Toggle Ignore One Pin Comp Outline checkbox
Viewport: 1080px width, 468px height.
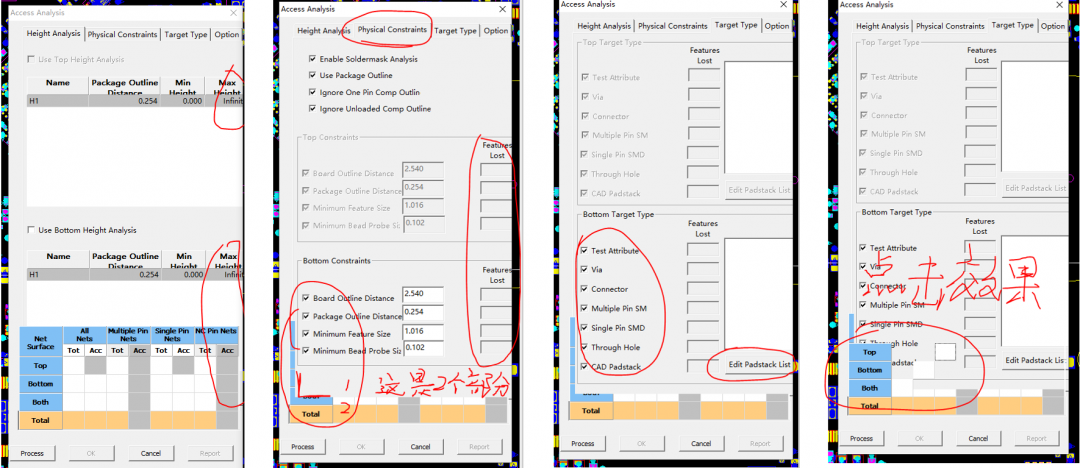[x=313, y=92]
